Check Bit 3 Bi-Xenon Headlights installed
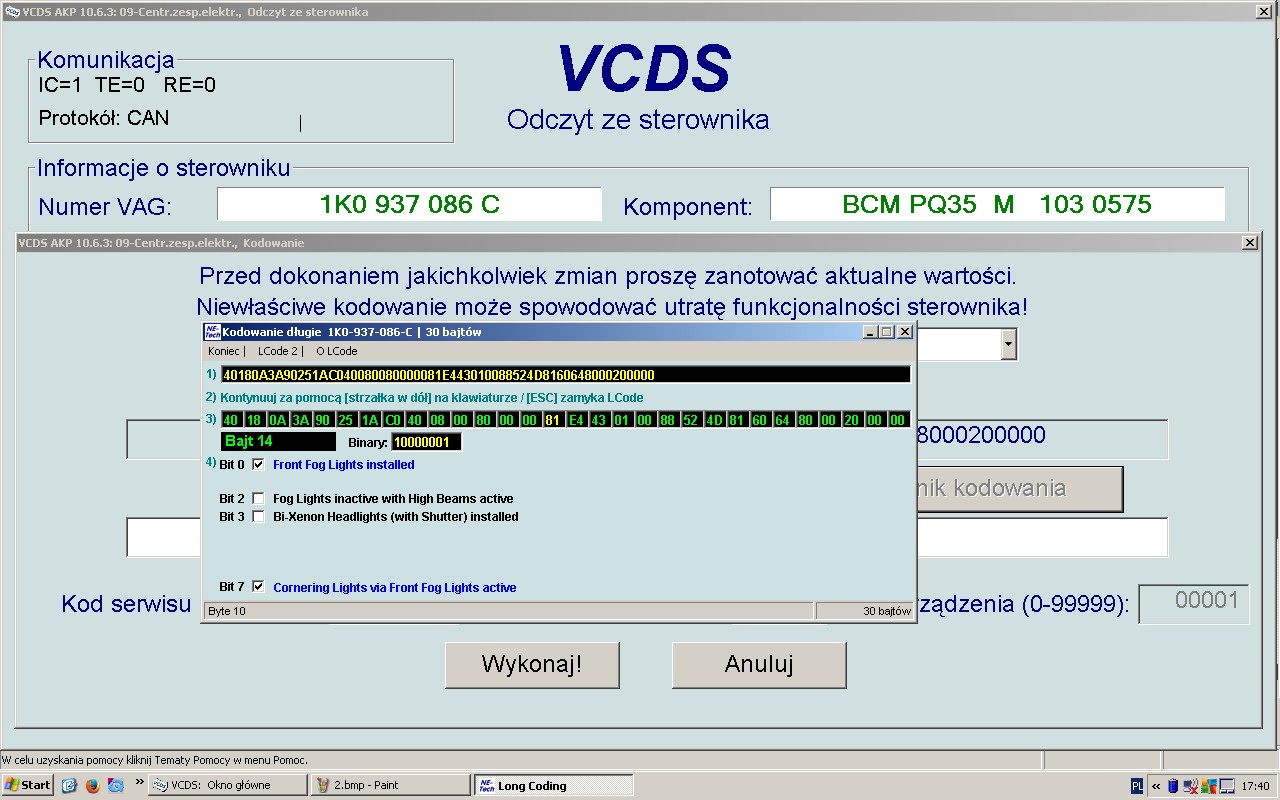Screen dimensions: 1280x800 [258, 517]
